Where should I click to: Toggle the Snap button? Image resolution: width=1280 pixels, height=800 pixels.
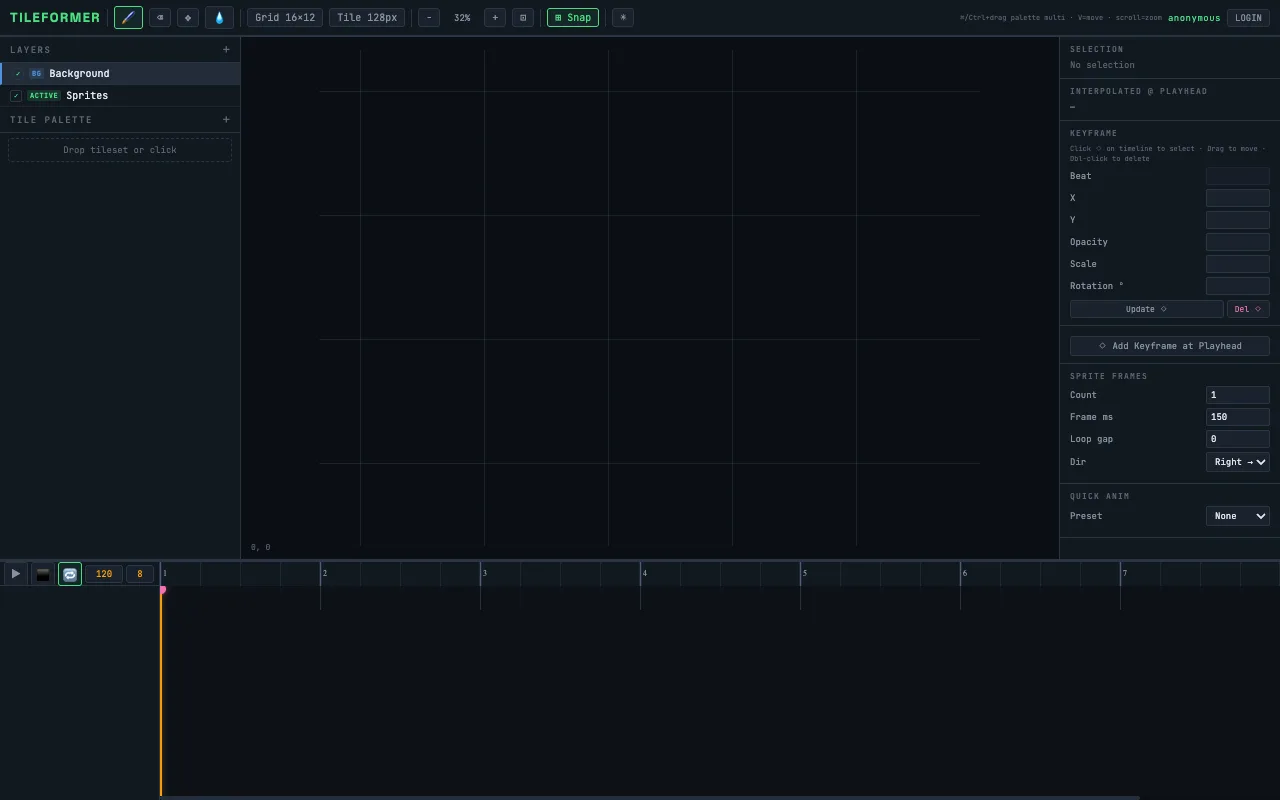point(573,17)
